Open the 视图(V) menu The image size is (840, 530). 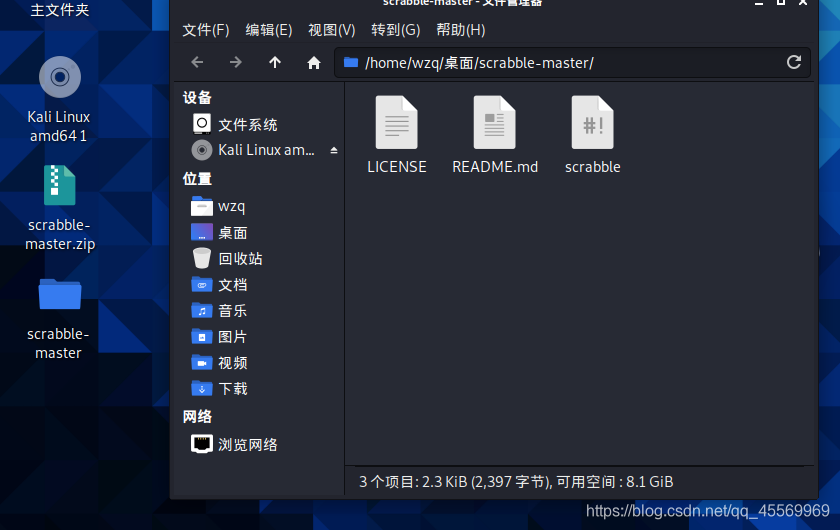(x=332, y=30)
